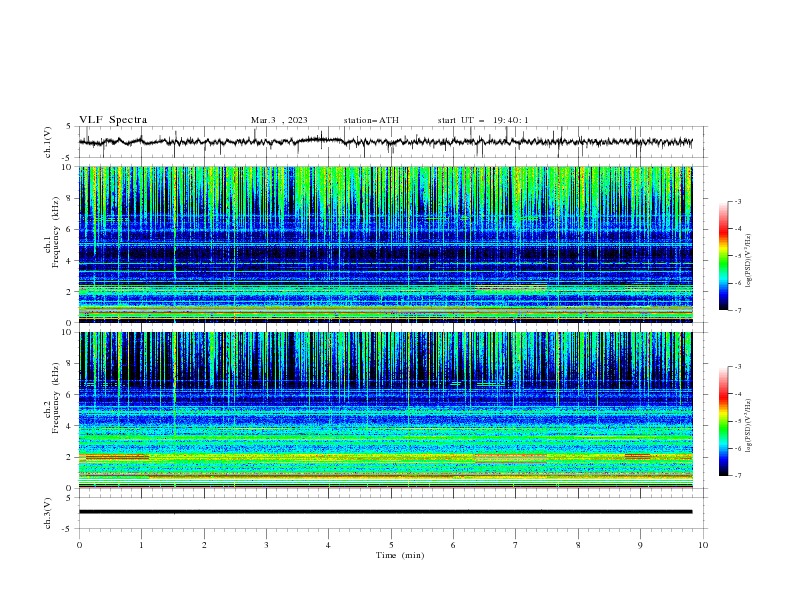The image size is (792, 612).
Task: Click the ch.3 flat black voltage trace
Action: tap(385, 512)
